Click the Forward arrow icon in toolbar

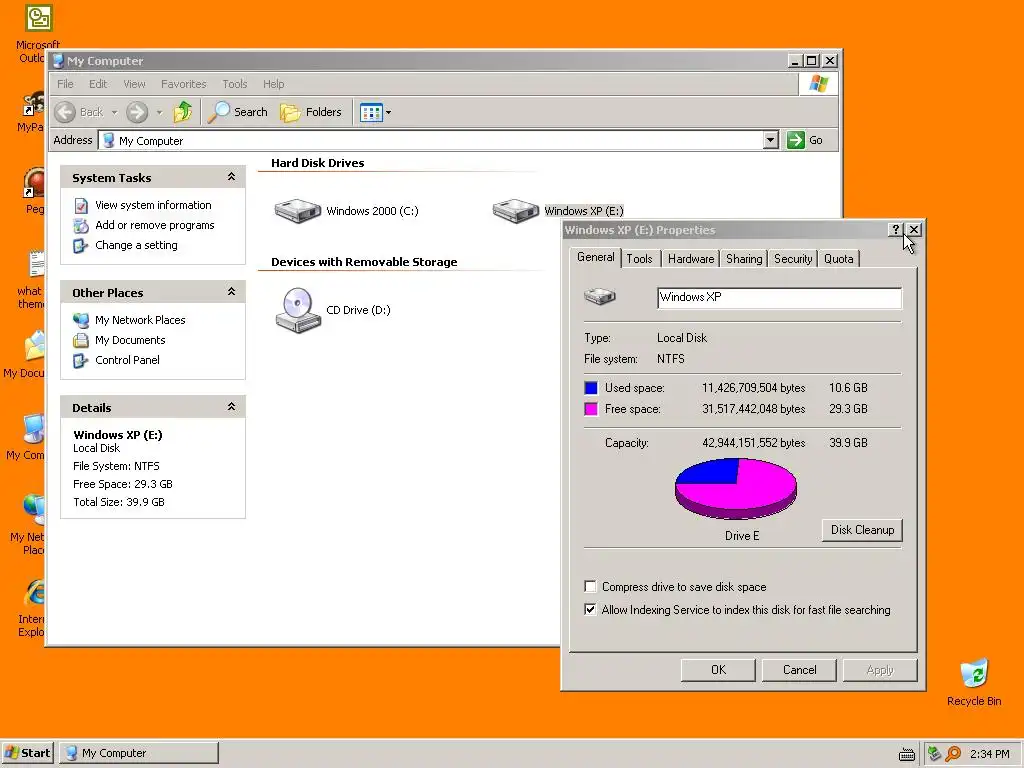point(136,112)
